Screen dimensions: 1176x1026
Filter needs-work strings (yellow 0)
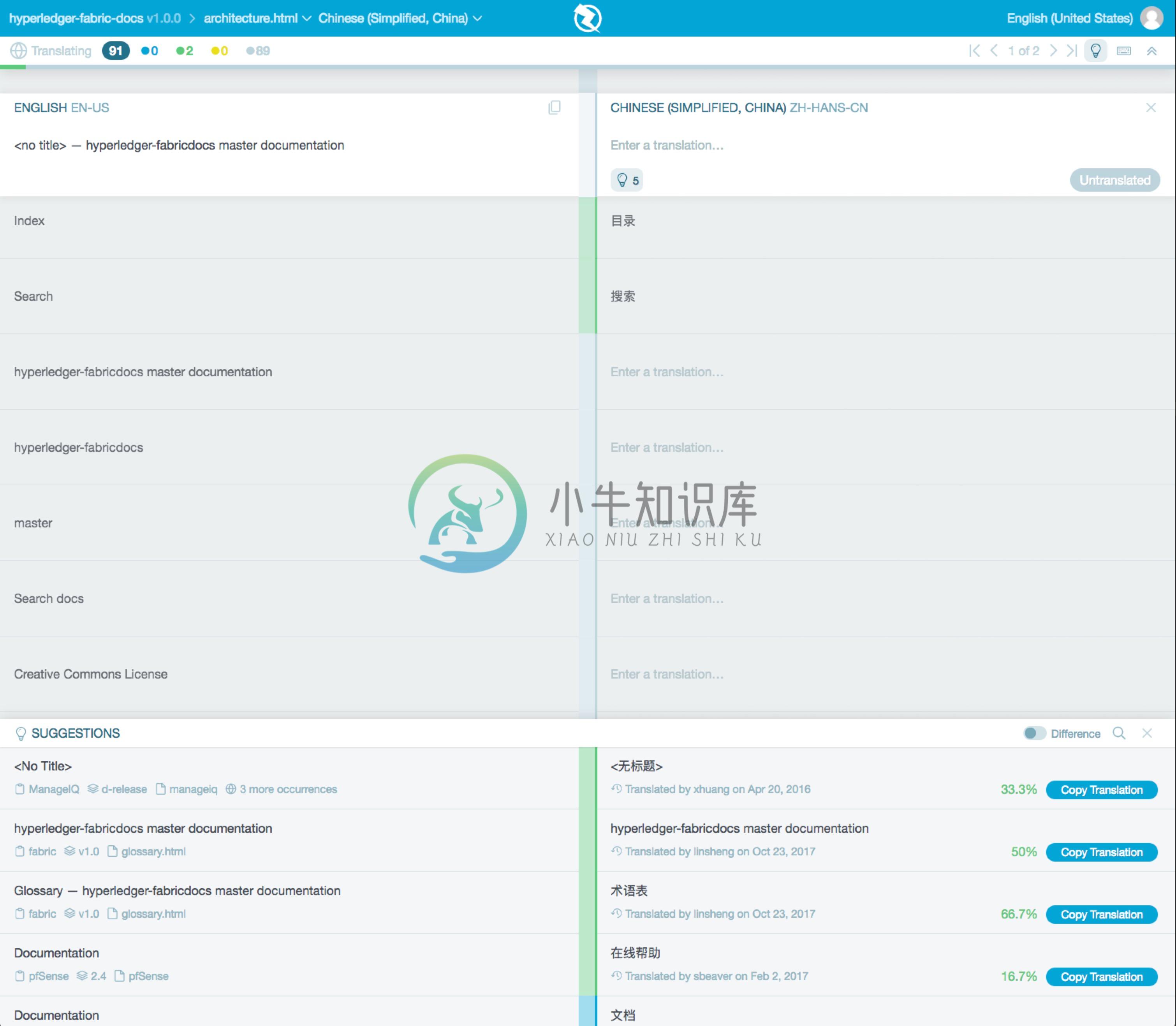219,51
